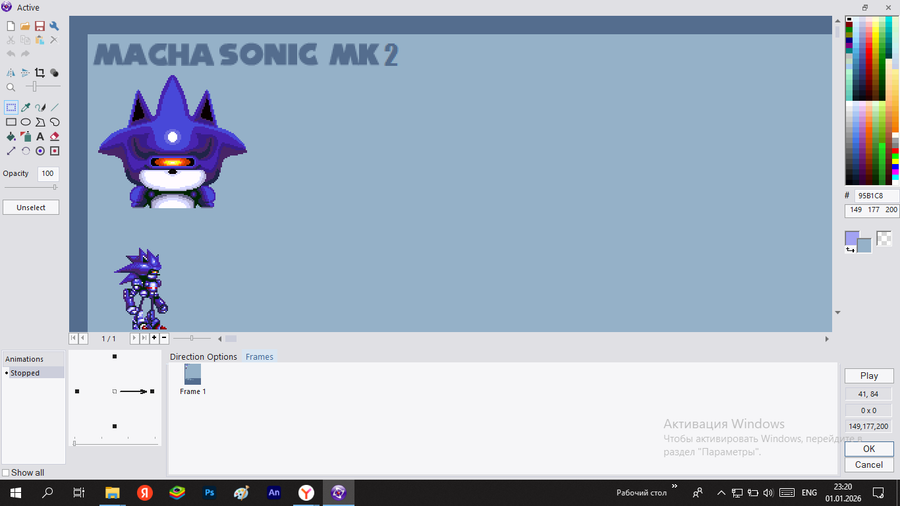Select the Frame 1 thumbnail
900x506 pixels.
click(192, 379)
